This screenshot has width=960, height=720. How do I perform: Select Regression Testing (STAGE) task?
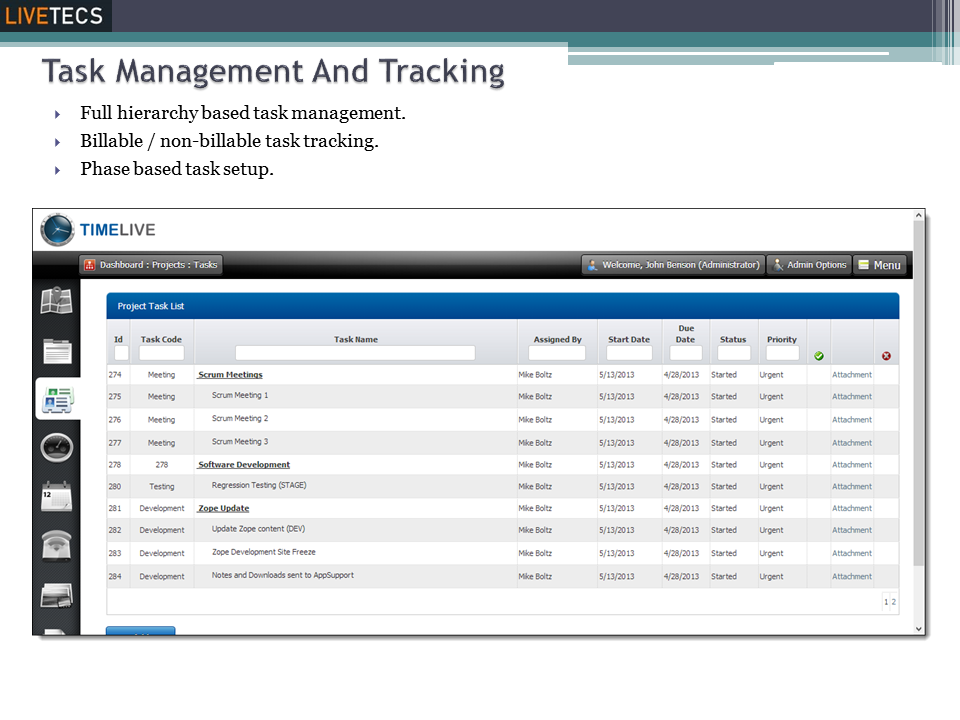[x=259, y=485]
